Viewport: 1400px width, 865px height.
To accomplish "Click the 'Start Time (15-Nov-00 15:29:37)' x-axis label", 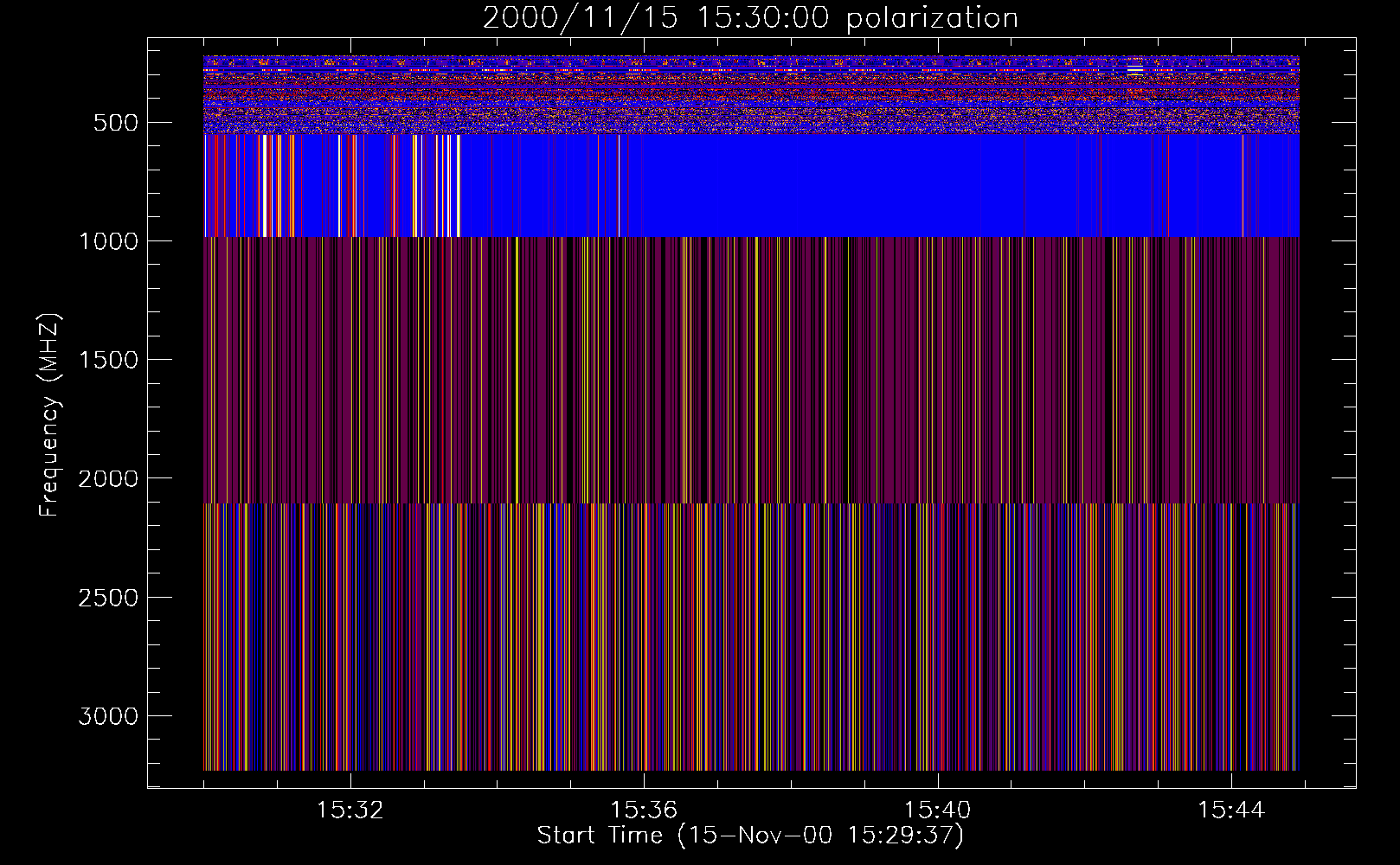I will tap(750, 836).
